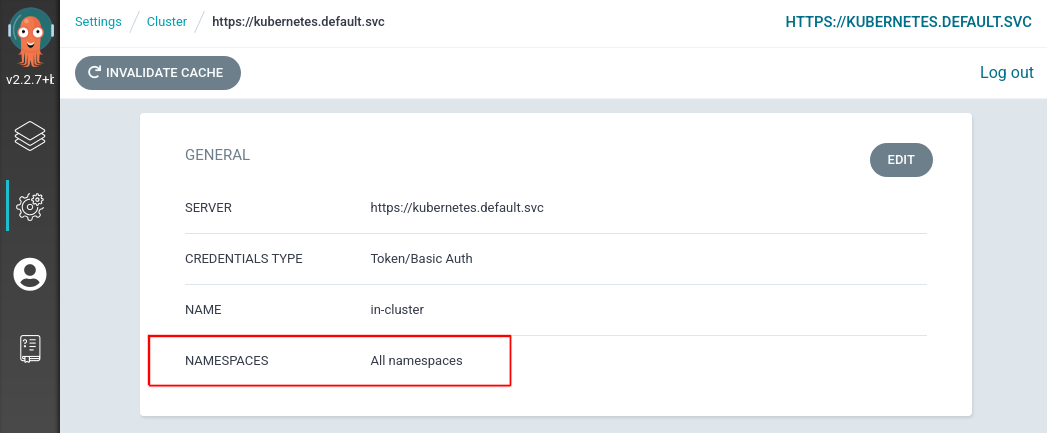Click the in-cluster name value
Screen dimensions: 1047x433
(x=397, y=309)
